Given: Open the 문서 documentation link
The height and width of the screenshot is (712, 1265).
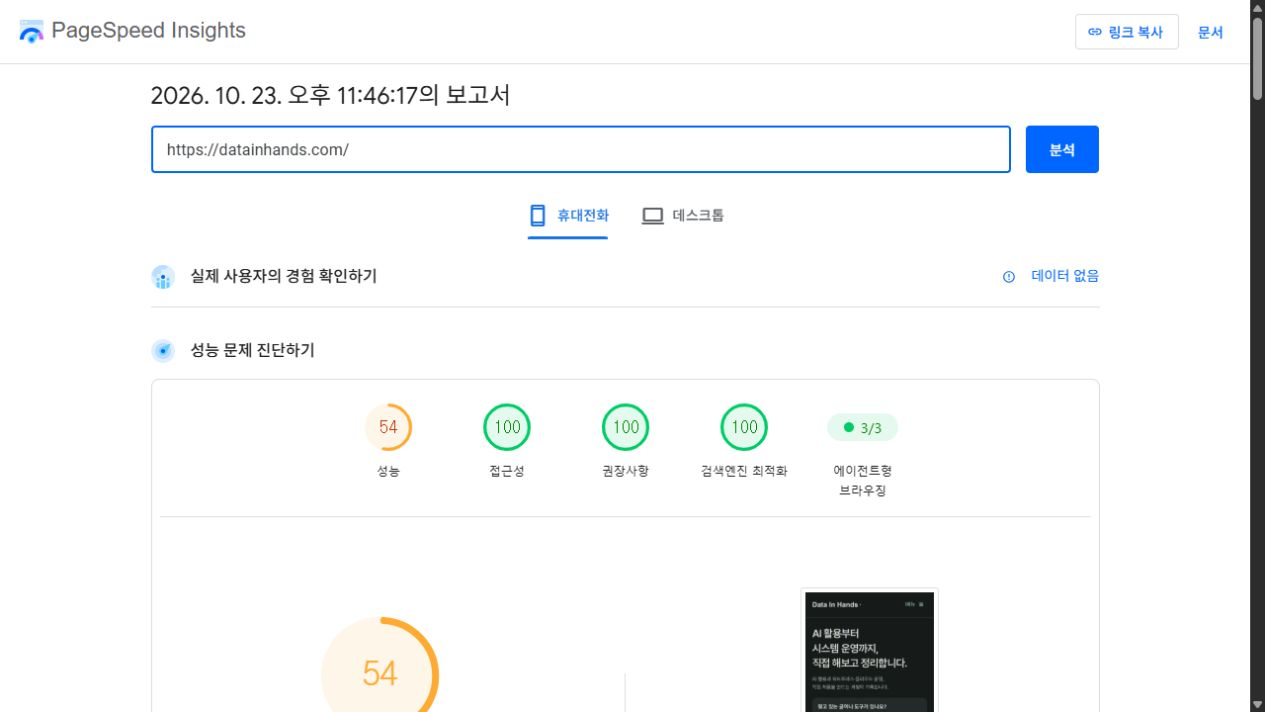Looking at the screenshot, I should [x=1210, y=32].
